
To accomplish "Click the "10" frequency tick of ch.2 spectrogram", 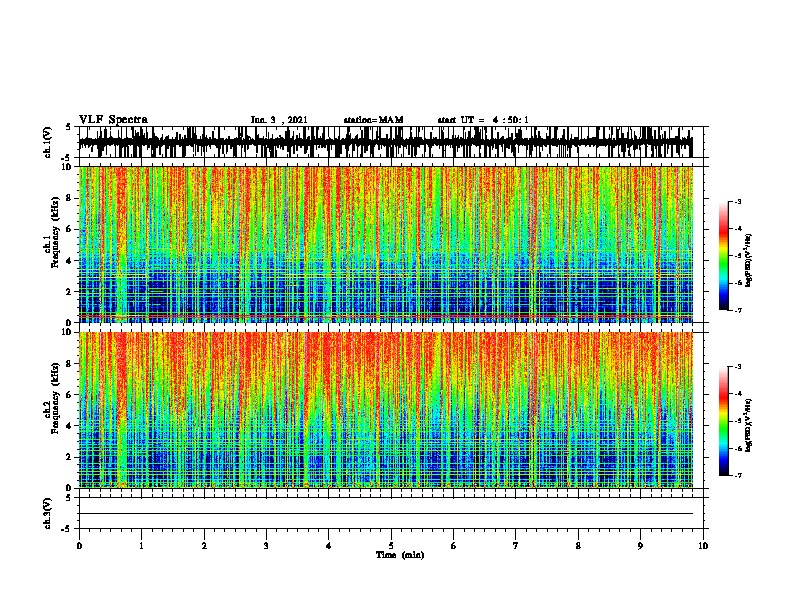I will 67,332.
